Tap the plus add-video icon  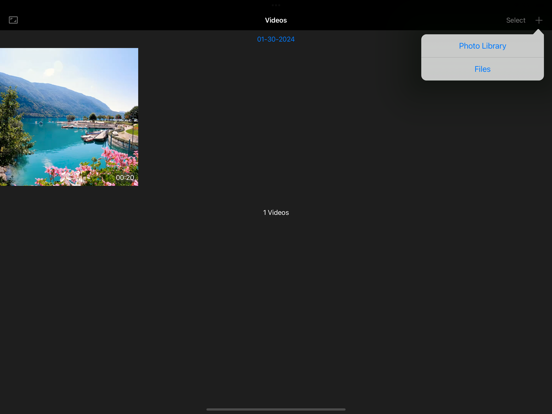[x=539, y=20]
